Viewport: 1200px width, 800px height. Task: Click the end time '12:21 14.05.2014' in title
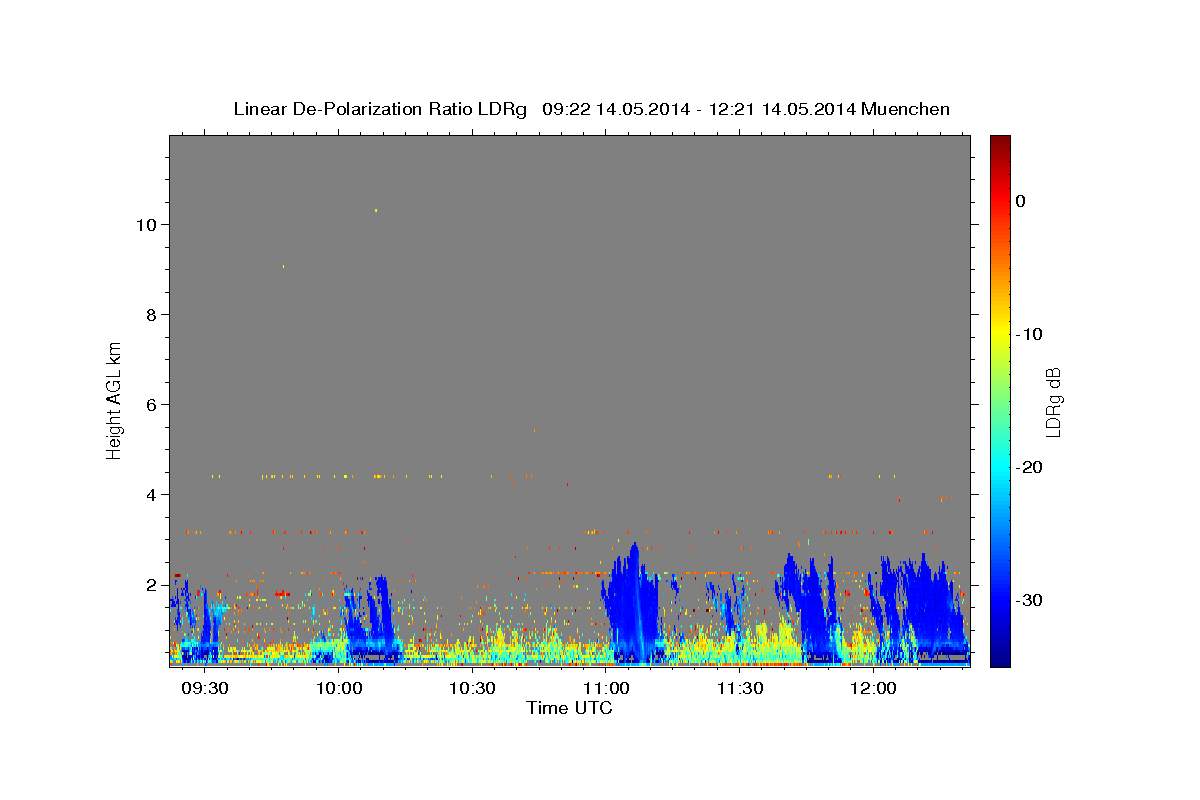782,109
